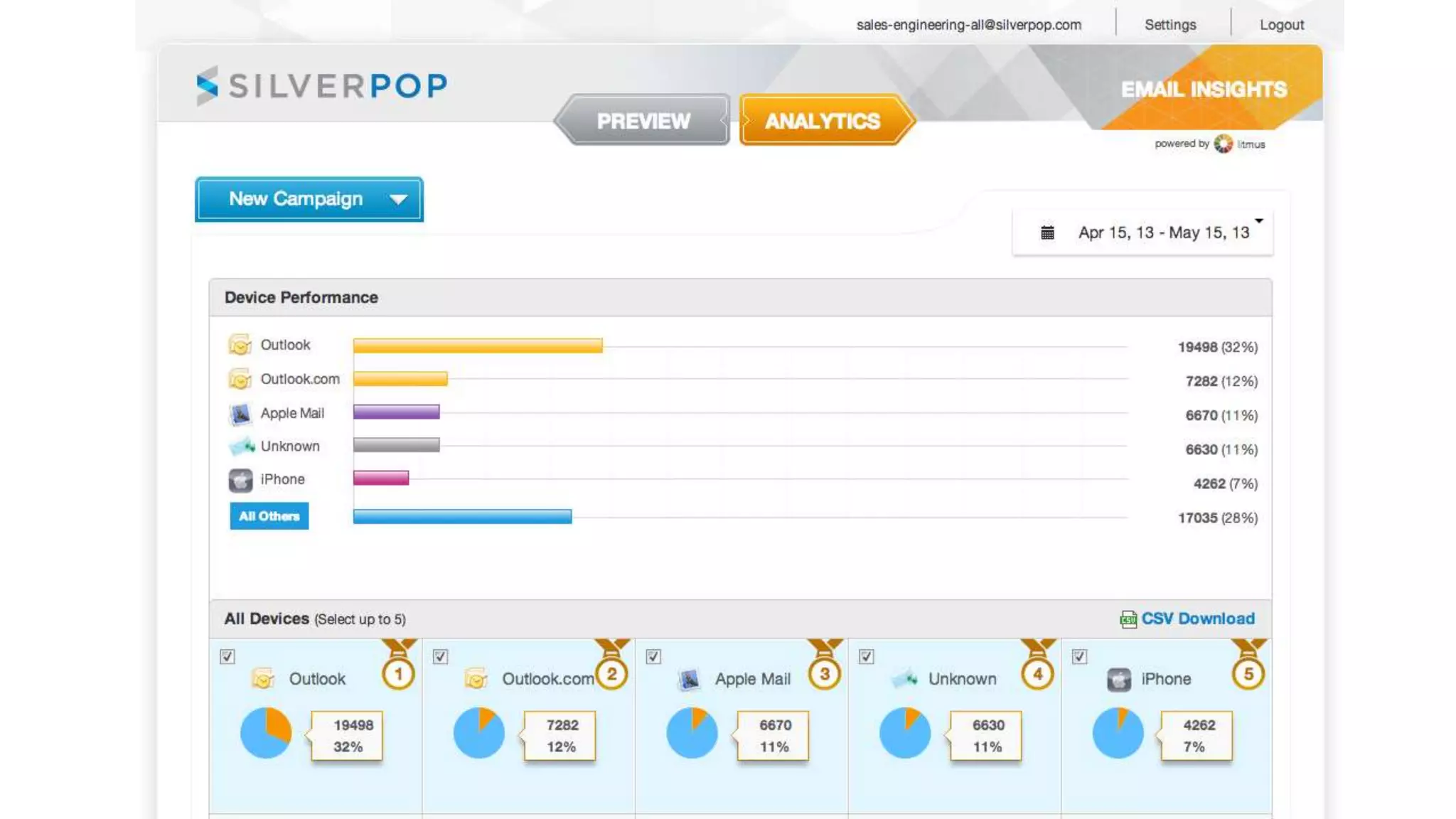Click the All Others blue performance bar

pos(463,517)
